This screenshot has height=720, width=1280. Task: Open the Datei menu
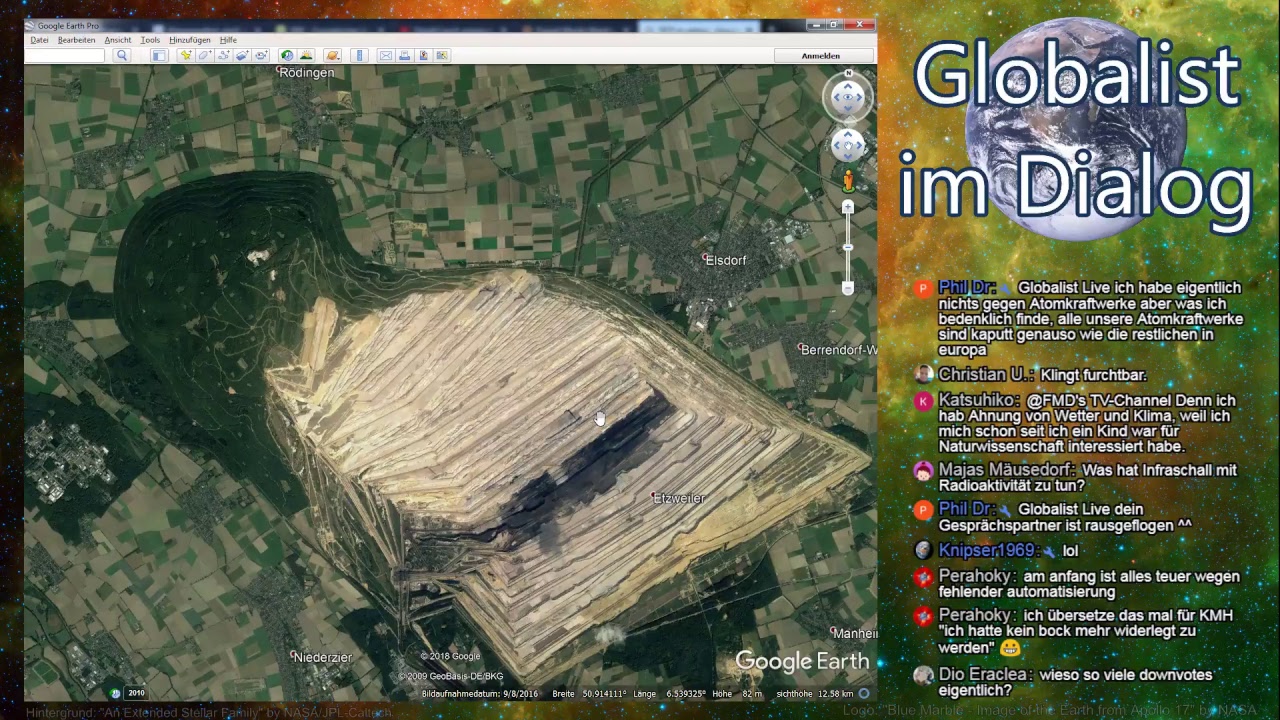(x=39, y=40)
